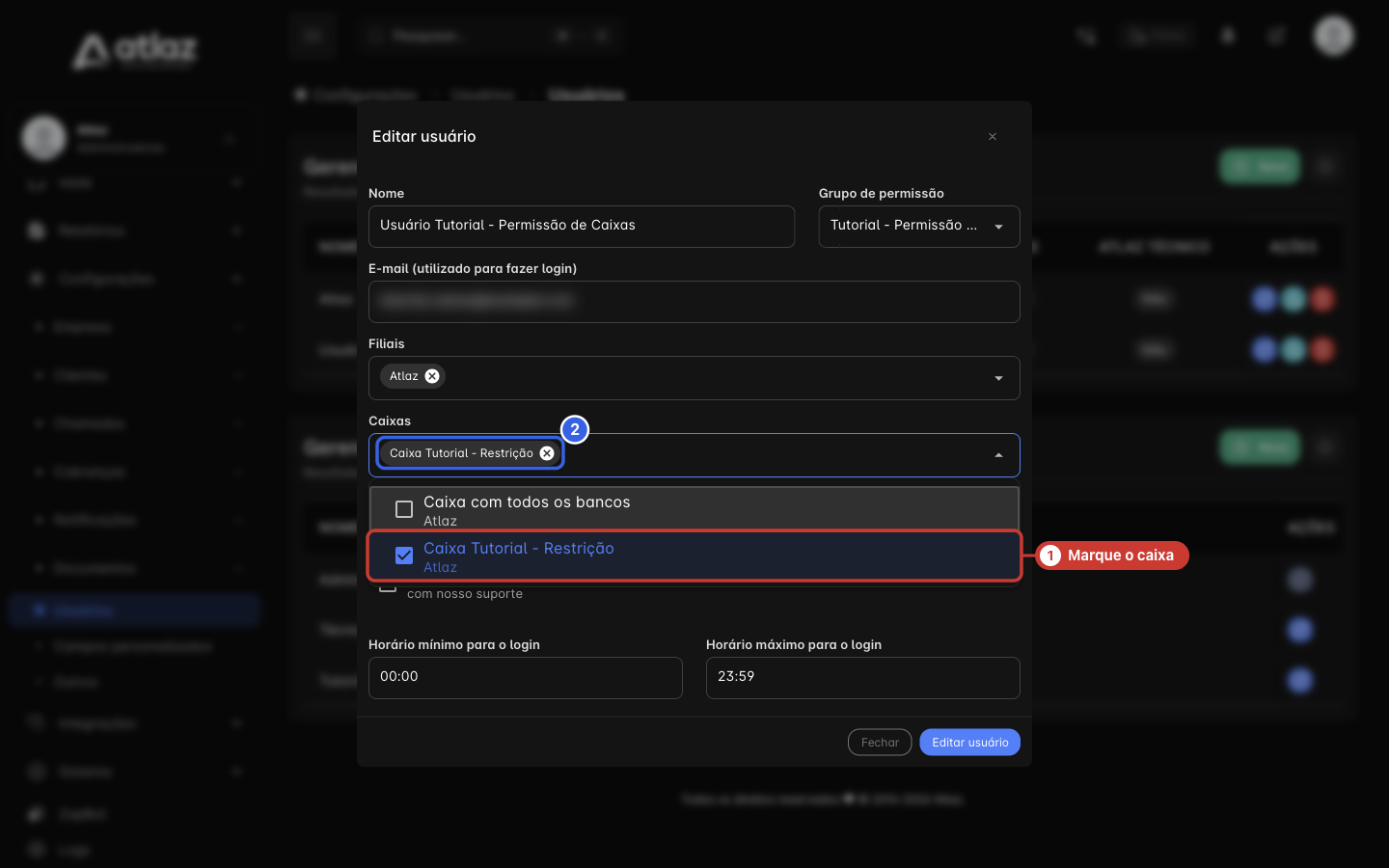Viewport: 1389px width, 868px height.
Task: Click the Editar usuário button
Action: point(969,743)
